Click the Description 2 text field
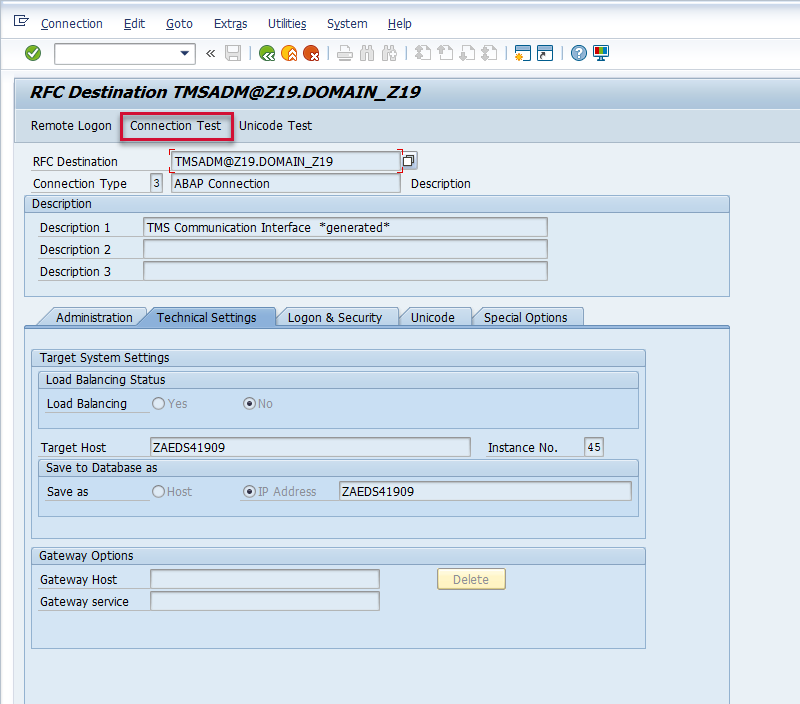The height and width of the screenshot is (704, 800). coord(345,249)
